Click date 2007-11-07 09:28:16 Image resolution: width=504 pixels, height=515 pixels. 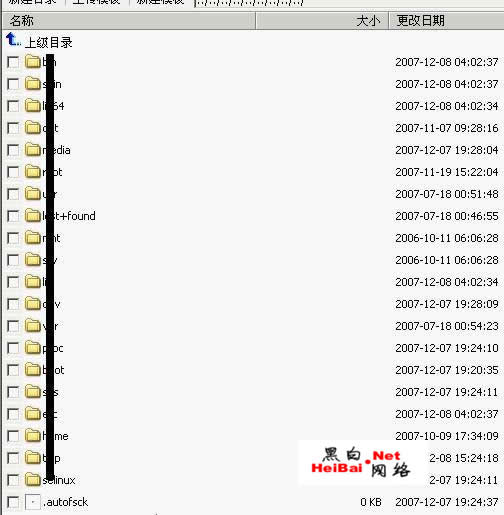point(447,128)
